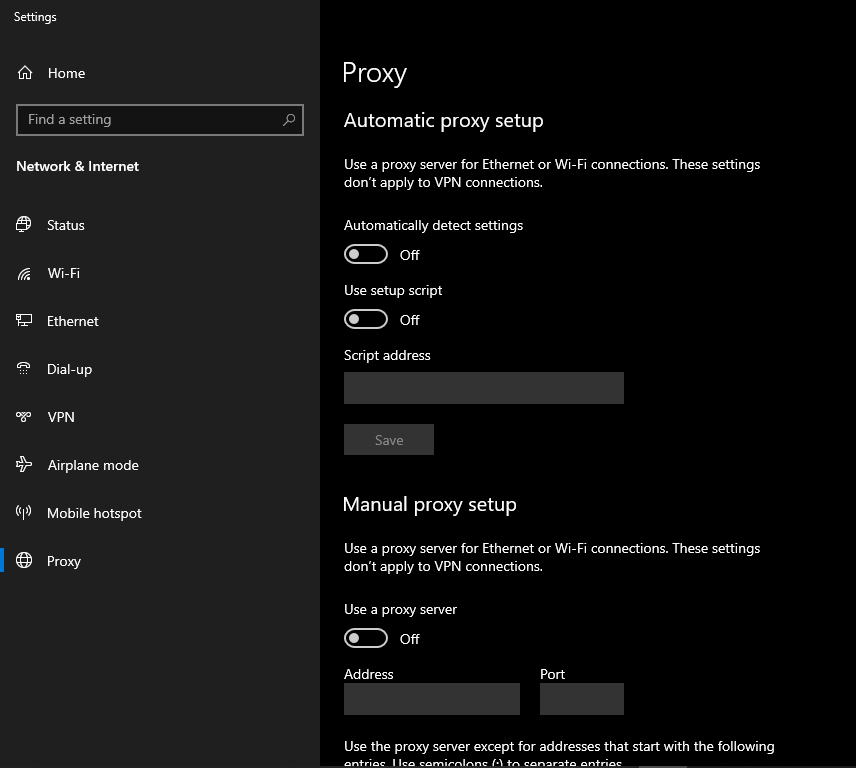This screenshot has height=768, width=856.
Task: Click the Mobile hotspot antenna icon
Action: tap(23, 512)
